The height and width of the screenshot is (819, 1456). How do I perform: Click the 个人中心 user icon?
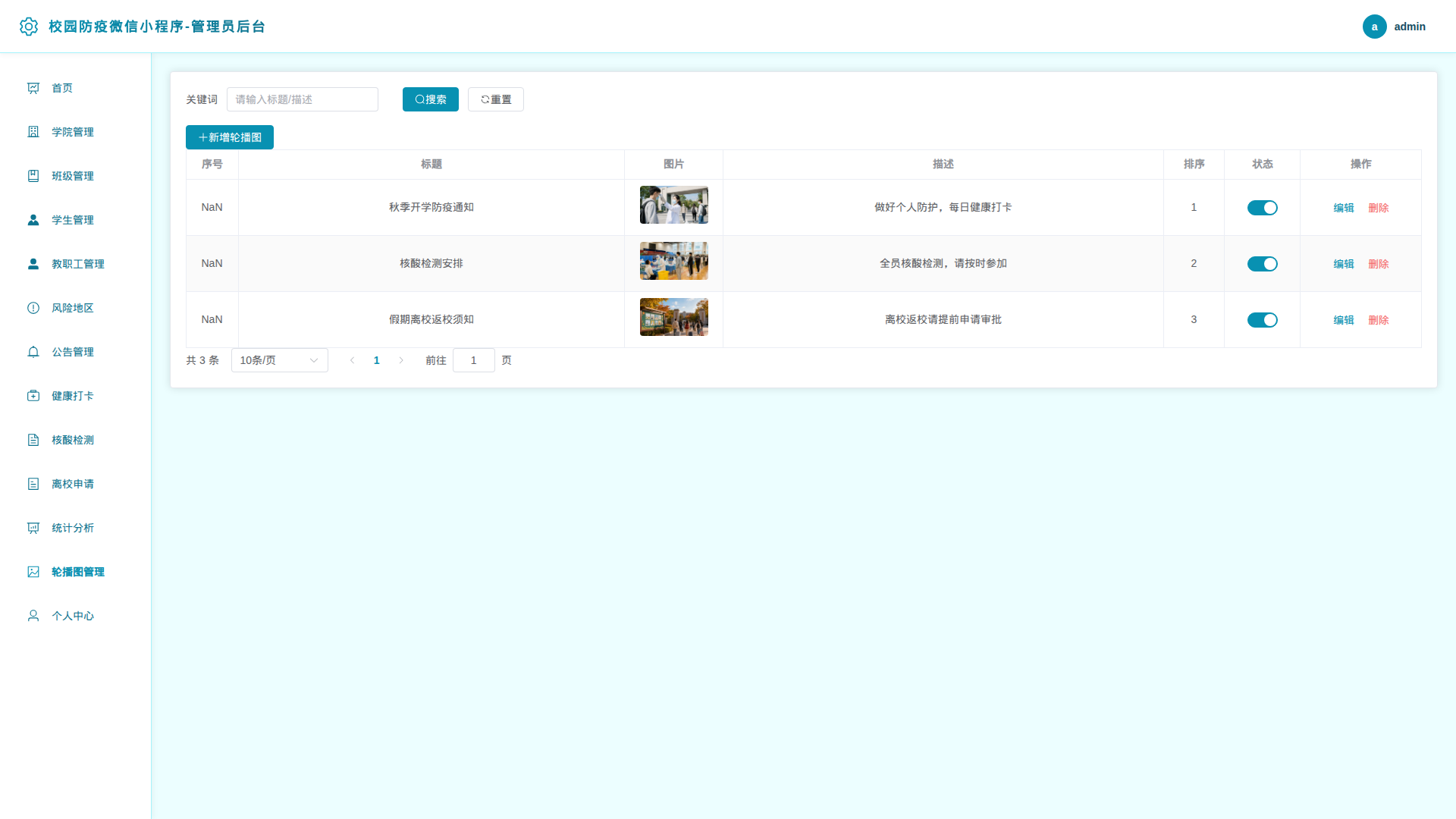tap(33, 616)
